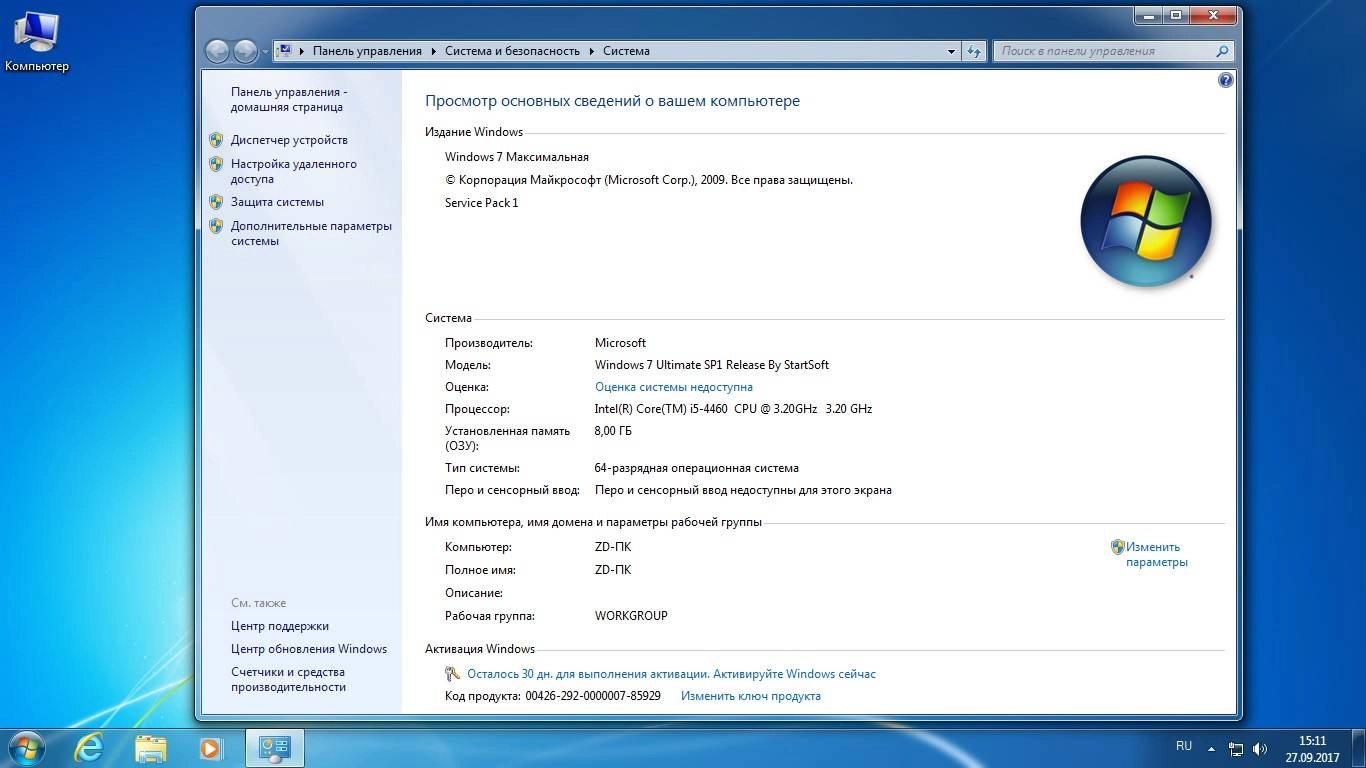The height and width of the screenshot is (768, 1366).
Task: Click the Control Panel taskbar button
Action: pyautogui.click(x=274, y=747)
